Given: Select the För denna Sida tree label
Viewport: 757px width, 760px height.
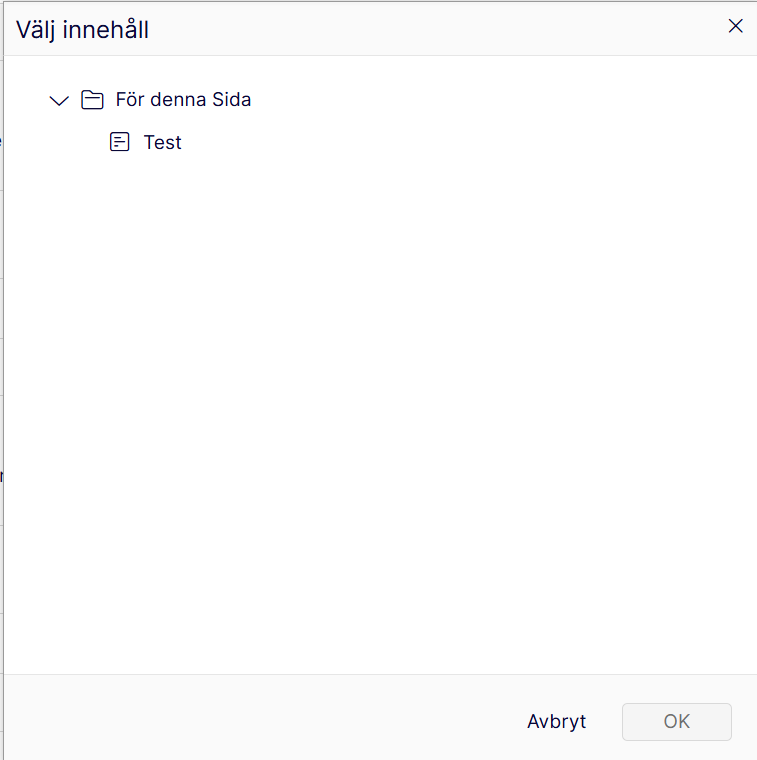Looking at the screenshot, I should (x=183, y=100).
